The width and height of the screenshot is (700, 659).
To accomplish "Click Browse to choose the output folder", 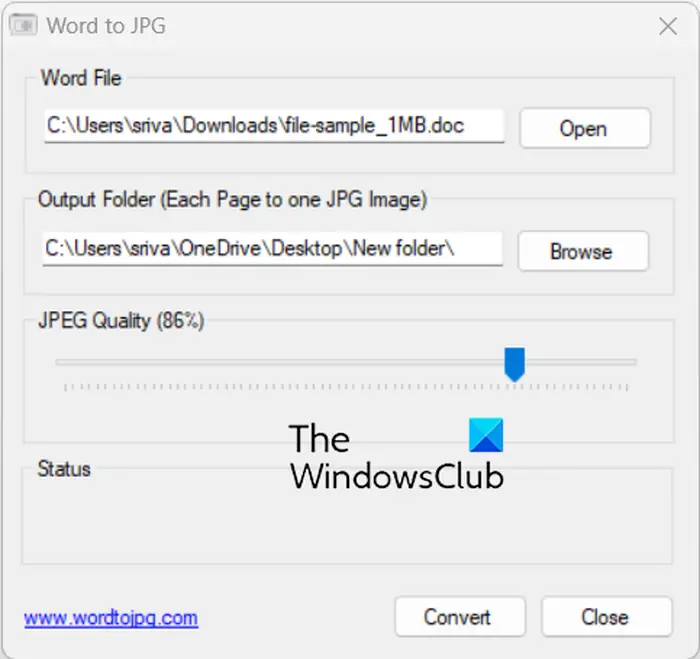I will pyautogui.click(x=583, y=251).
